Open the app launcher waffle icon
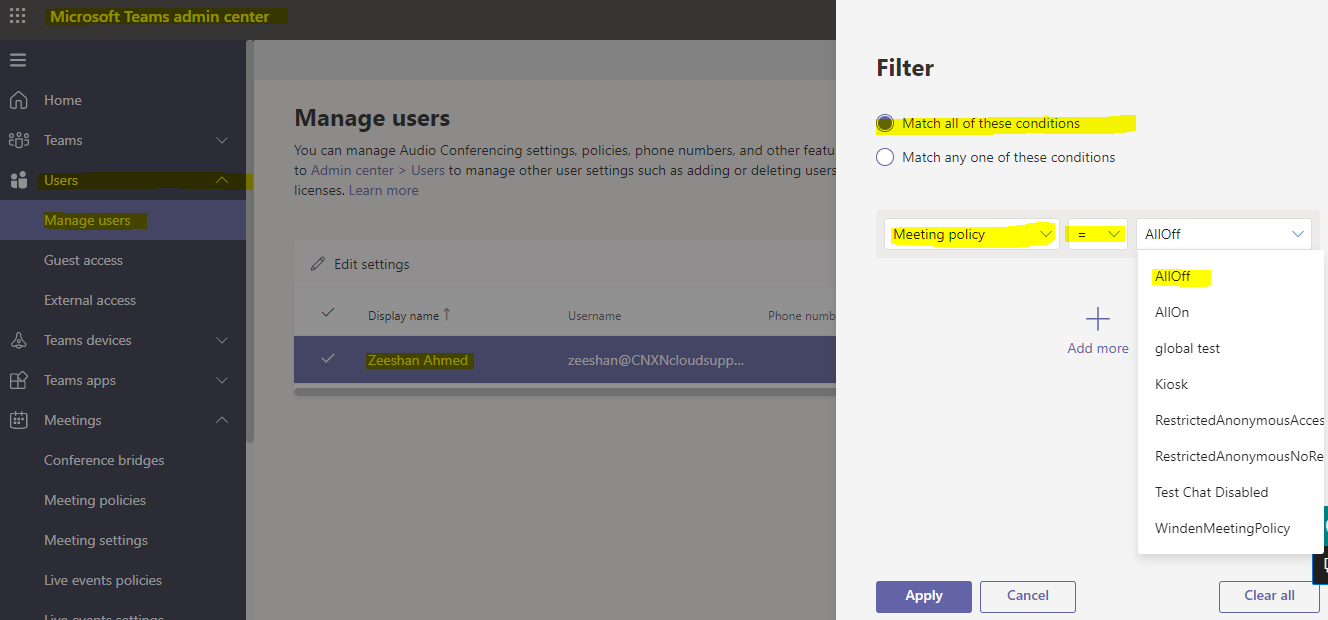Image resolution: width=1328 pixels, height=620 pixels. [x=18, y=16]
